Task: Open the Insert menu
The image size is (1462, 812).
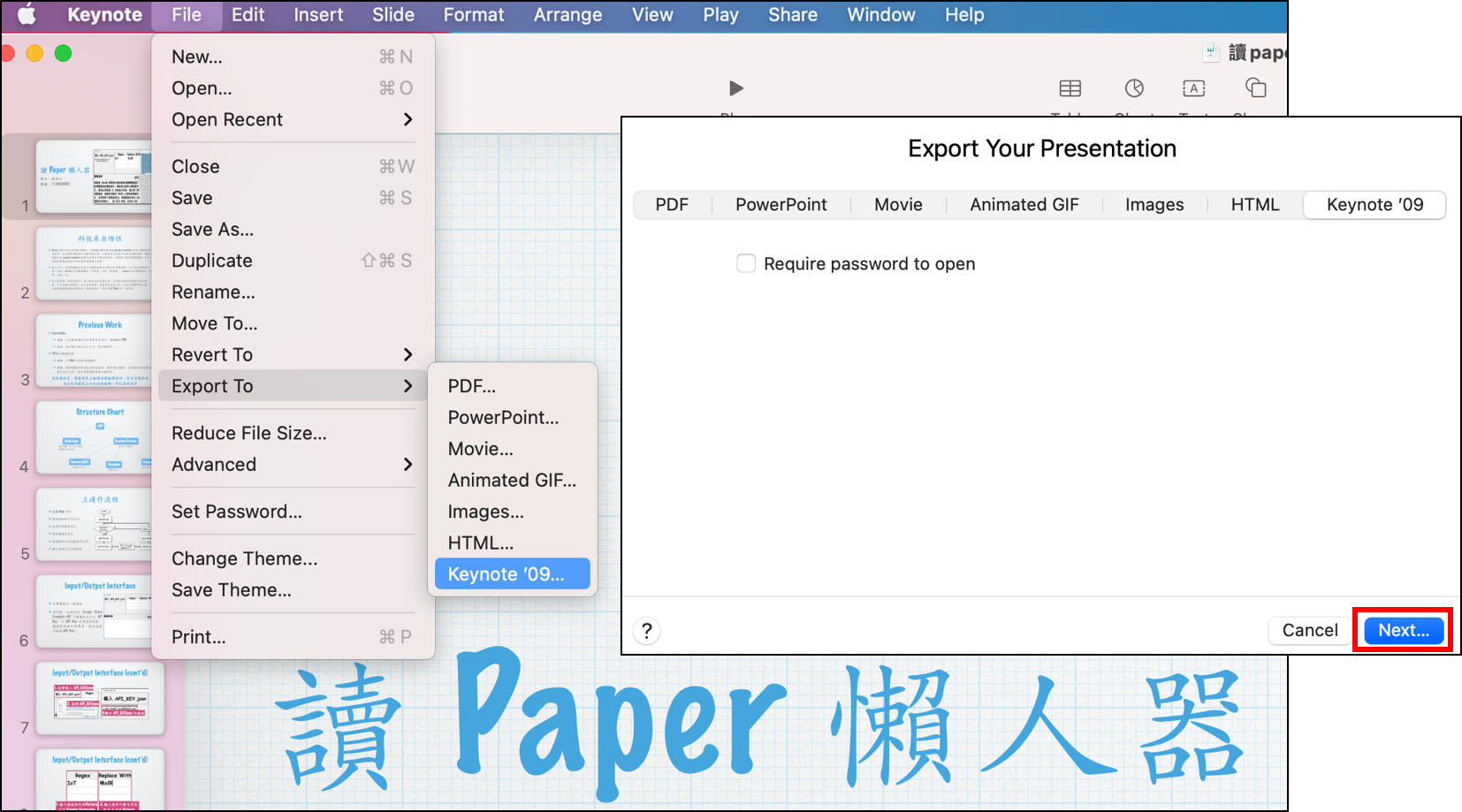Action: coord(318,15)
